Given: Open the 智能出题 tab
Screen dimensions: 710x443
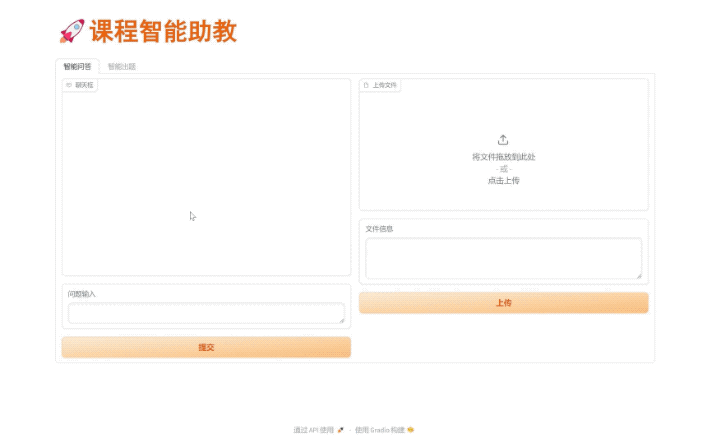Looking at the screenshot, I should [x=122, y=66].
